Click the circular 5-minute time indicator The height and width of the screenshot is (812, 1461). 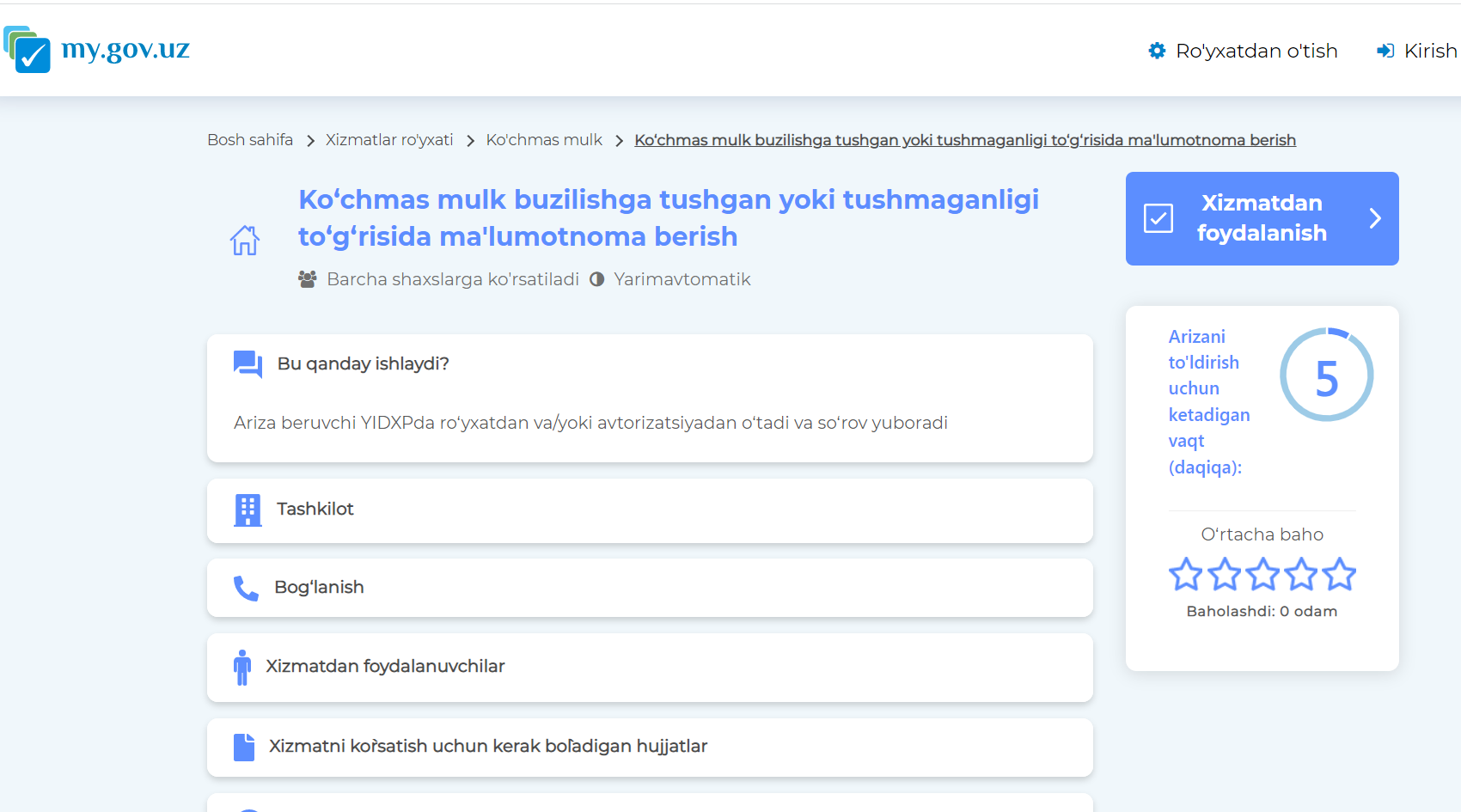pos(1326,375)
